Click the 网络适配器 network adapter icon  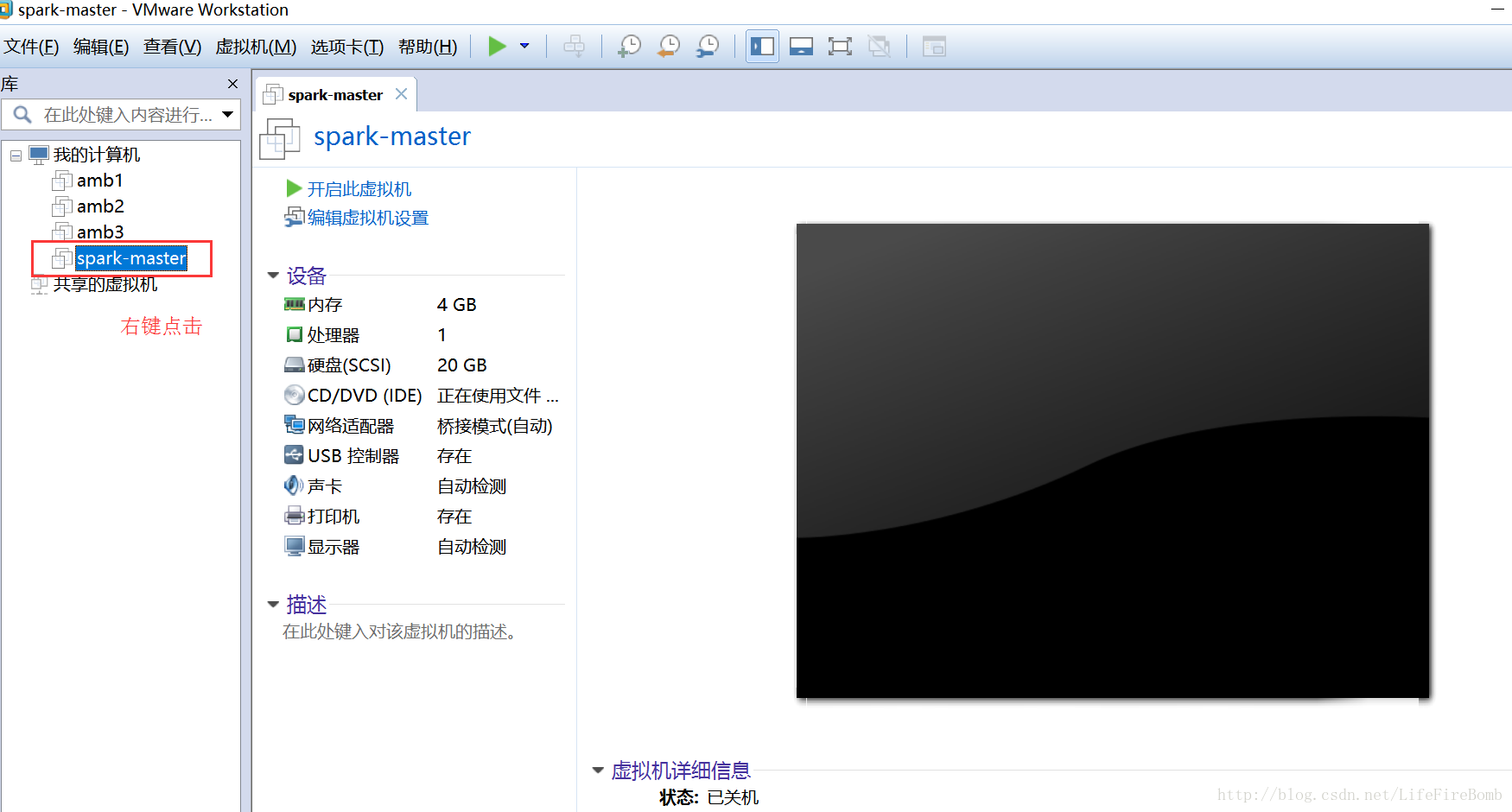(x=295, y=425)
